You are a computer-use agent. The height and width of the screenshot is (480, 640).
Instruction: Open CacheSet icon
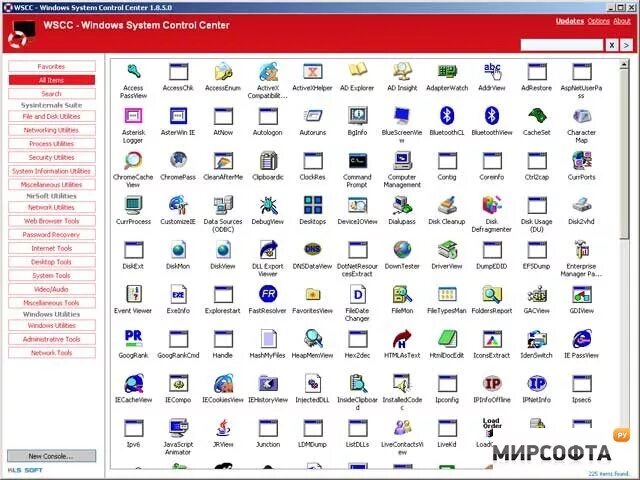click(537, 116)
